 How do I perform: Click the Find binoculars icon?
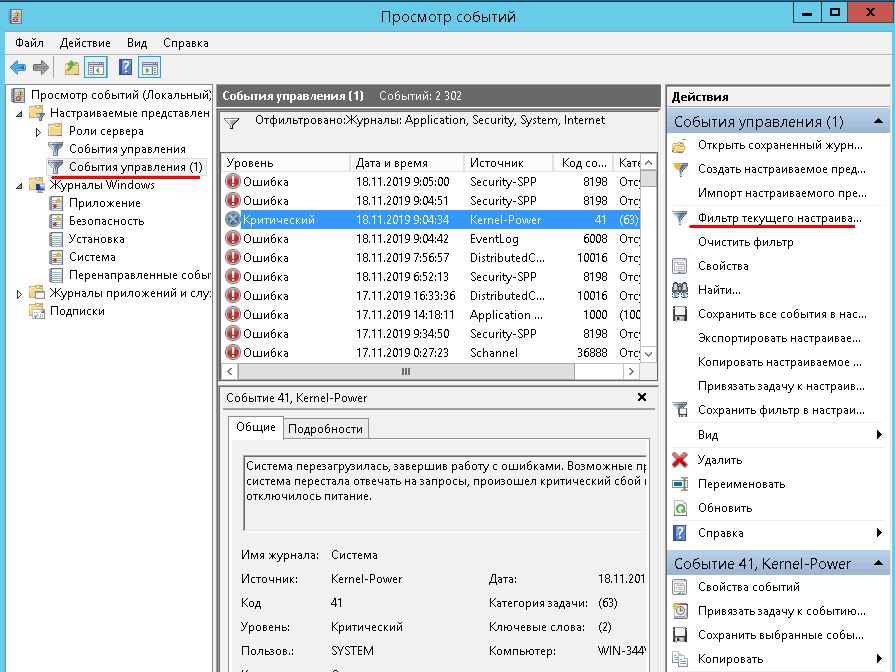click(680, 290)
